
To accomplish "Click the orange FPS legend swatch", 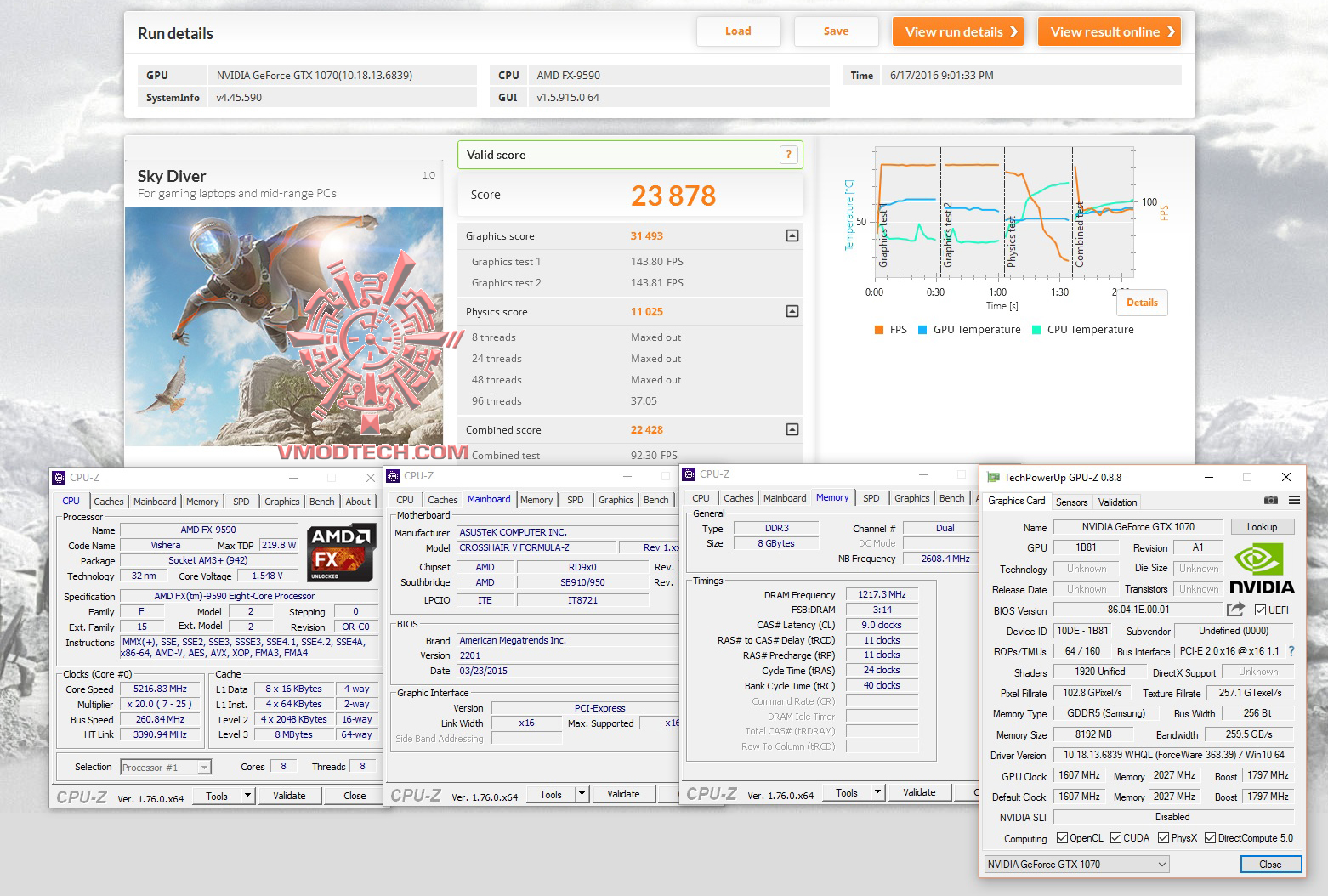I will click(879, 330).
